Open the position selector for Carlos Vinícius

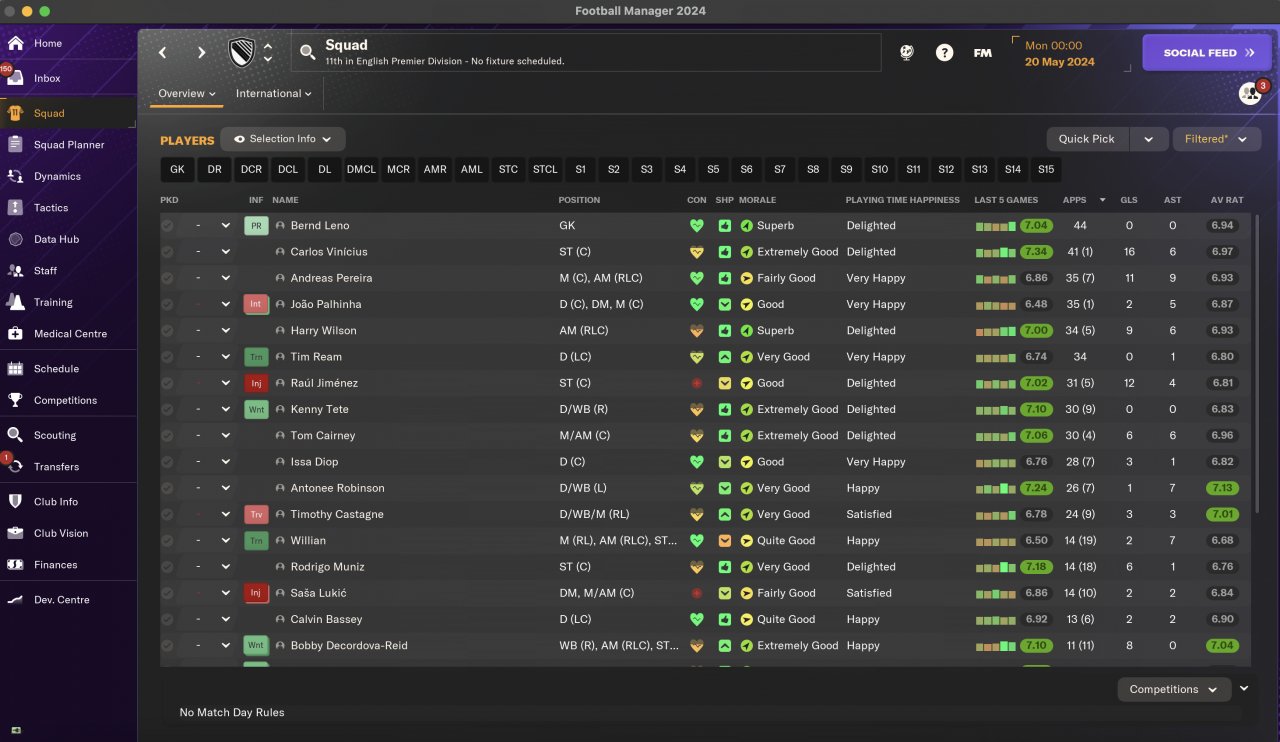click(212, 252)
